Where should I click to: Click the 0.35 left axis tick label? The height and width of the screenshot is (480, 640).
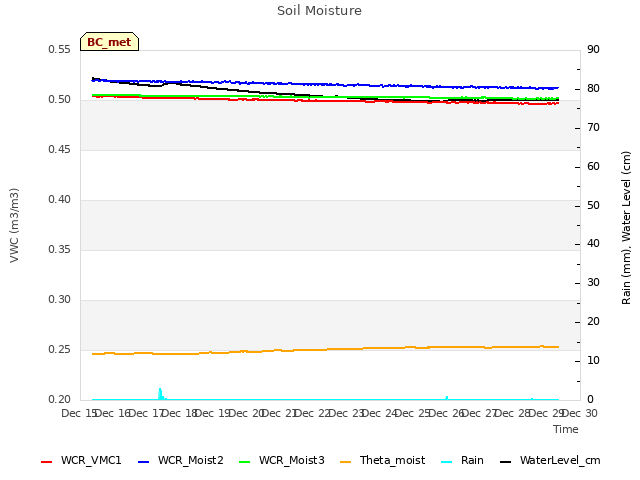point(60,250)
